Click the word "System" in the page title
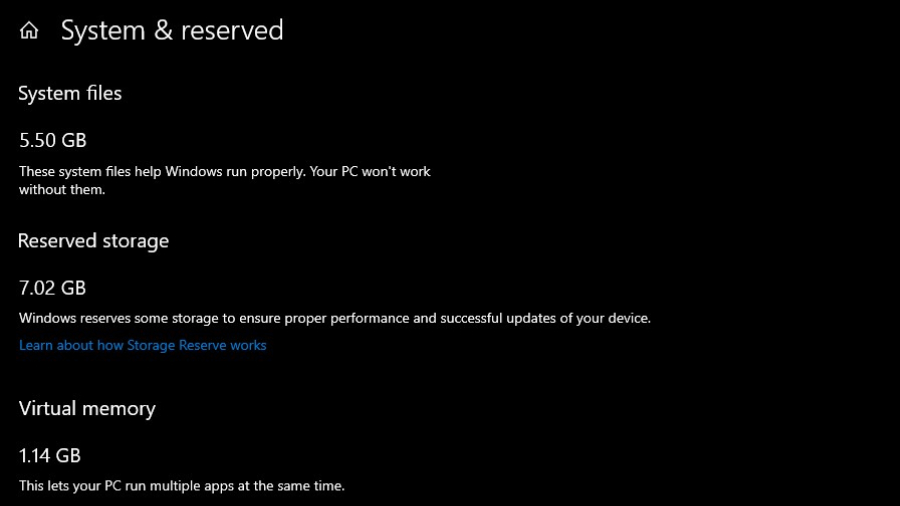 tap(103, 31)
